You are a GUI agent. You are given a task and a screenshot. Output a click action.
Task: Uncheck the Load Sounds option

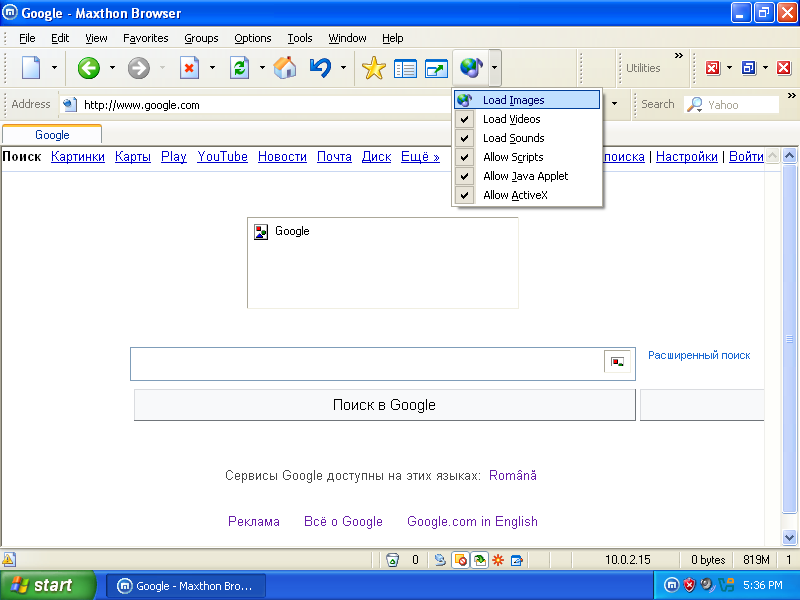527,138
